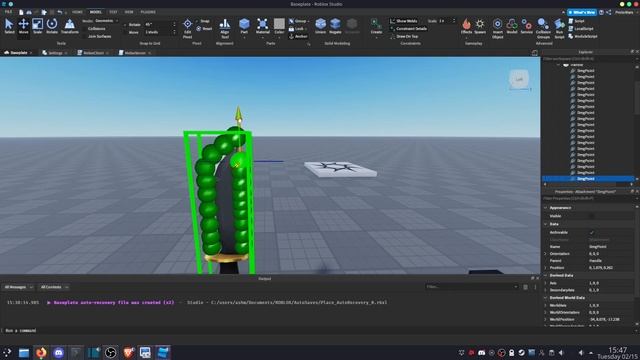Click the Rotate snap increment field
The width and height of the screenshot is (640, 360).
(x=158, y=24)
